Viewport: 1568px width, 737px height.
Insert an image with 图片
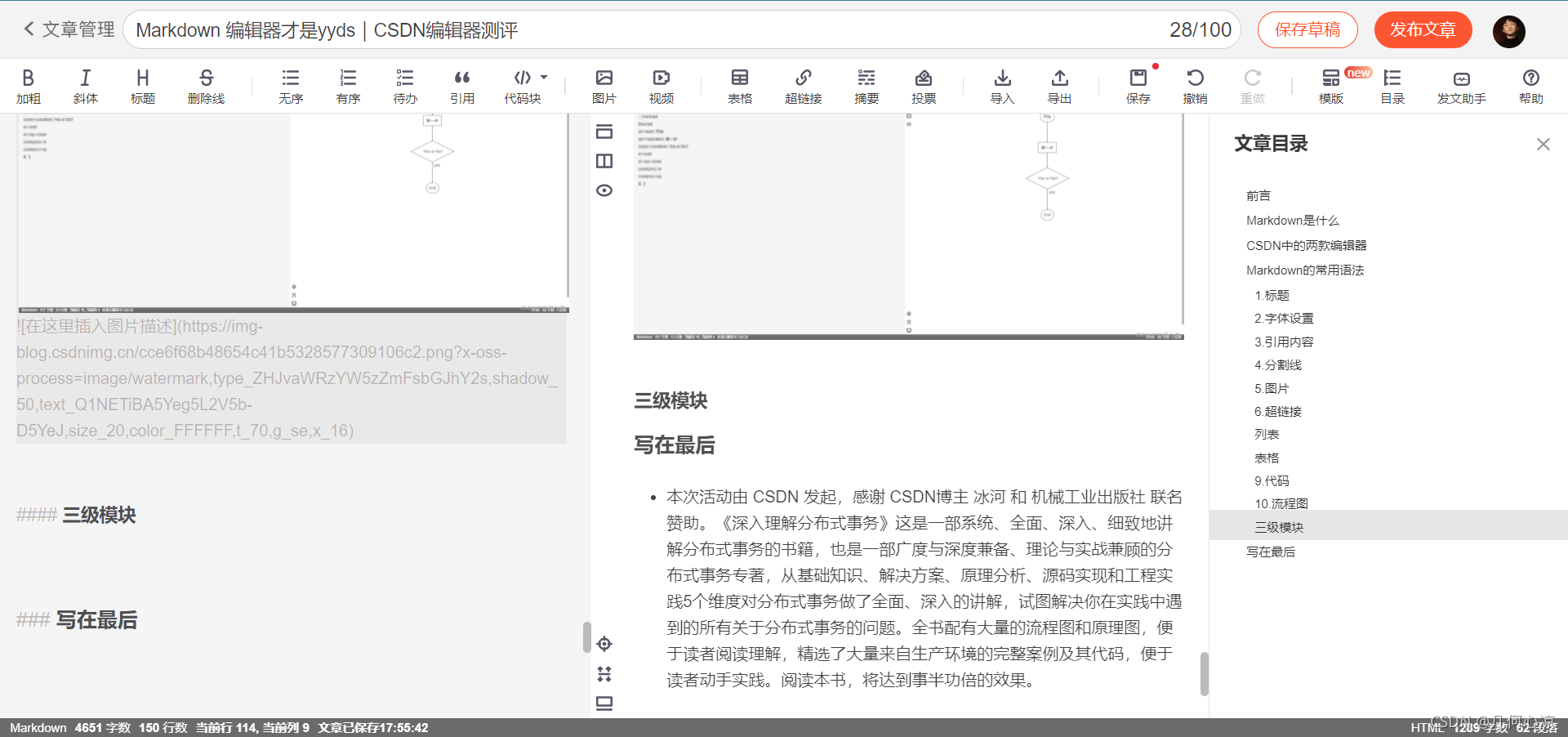tap(604, 86)
